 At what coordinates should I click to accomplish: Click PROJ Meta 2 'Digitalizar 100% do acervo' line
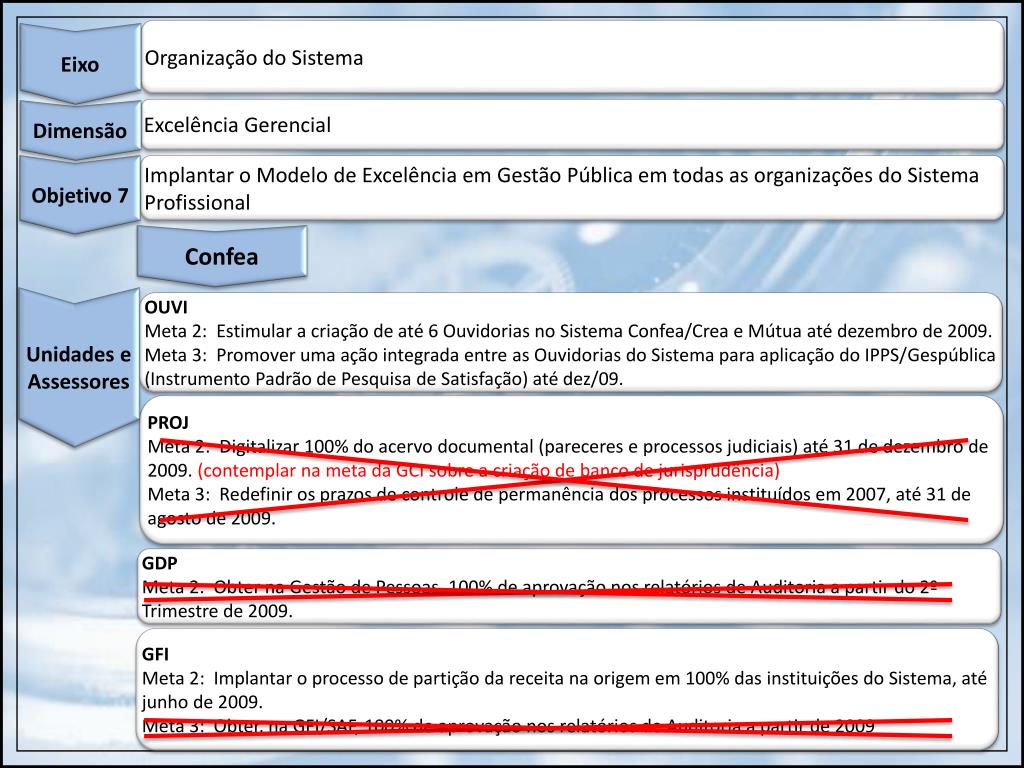pyautogui.click(x=568, y=446)
